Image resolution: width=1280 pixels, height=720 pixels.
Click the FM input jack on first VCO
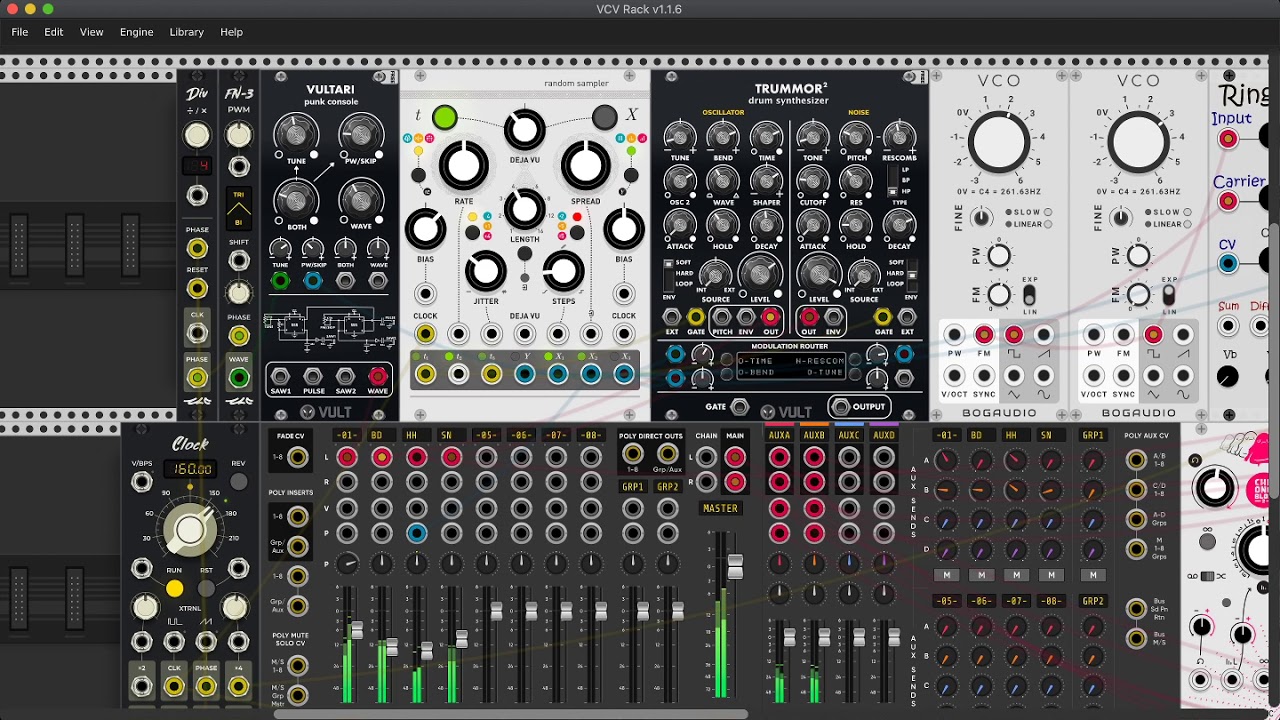pos(984,335)
